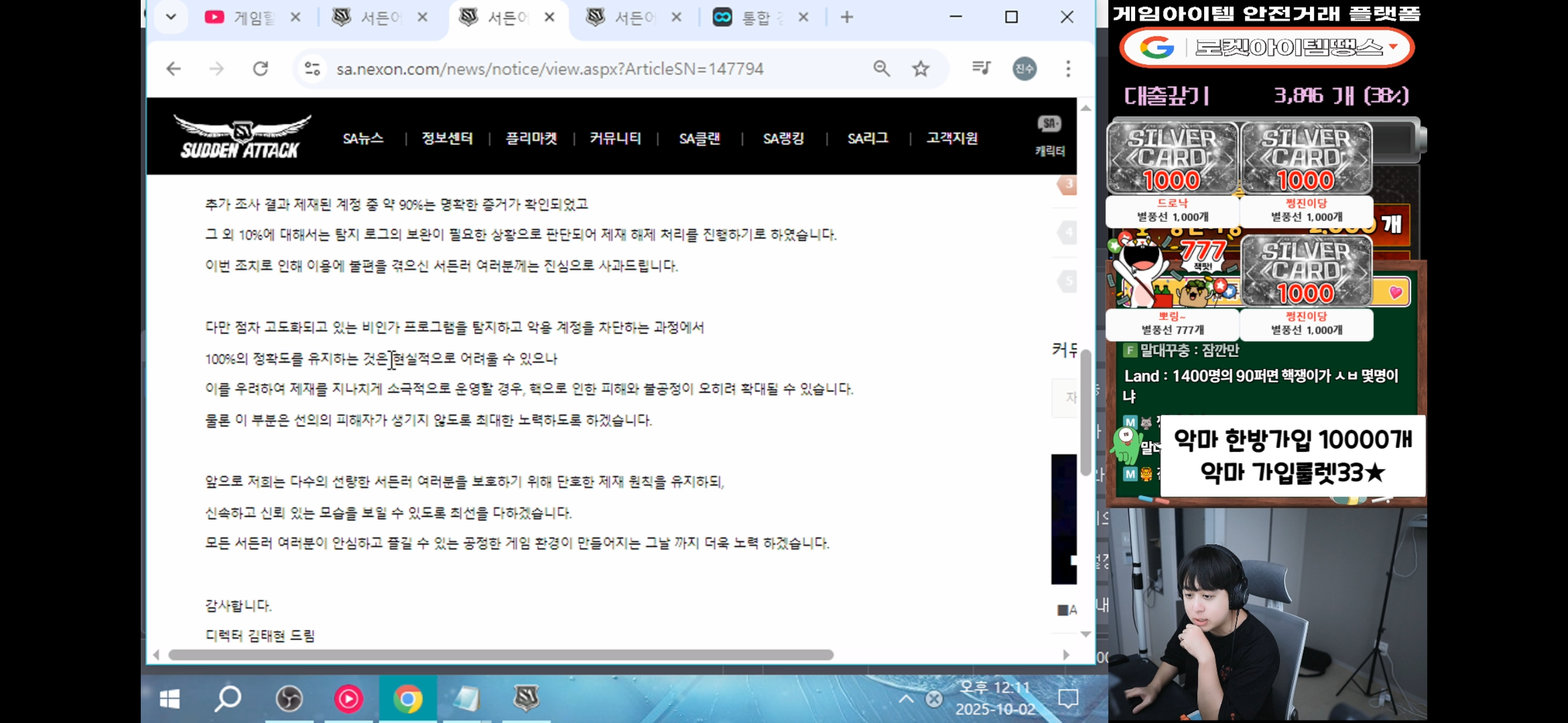
Task: Click the browser reload page icon
Action: (x=261, y=69)
